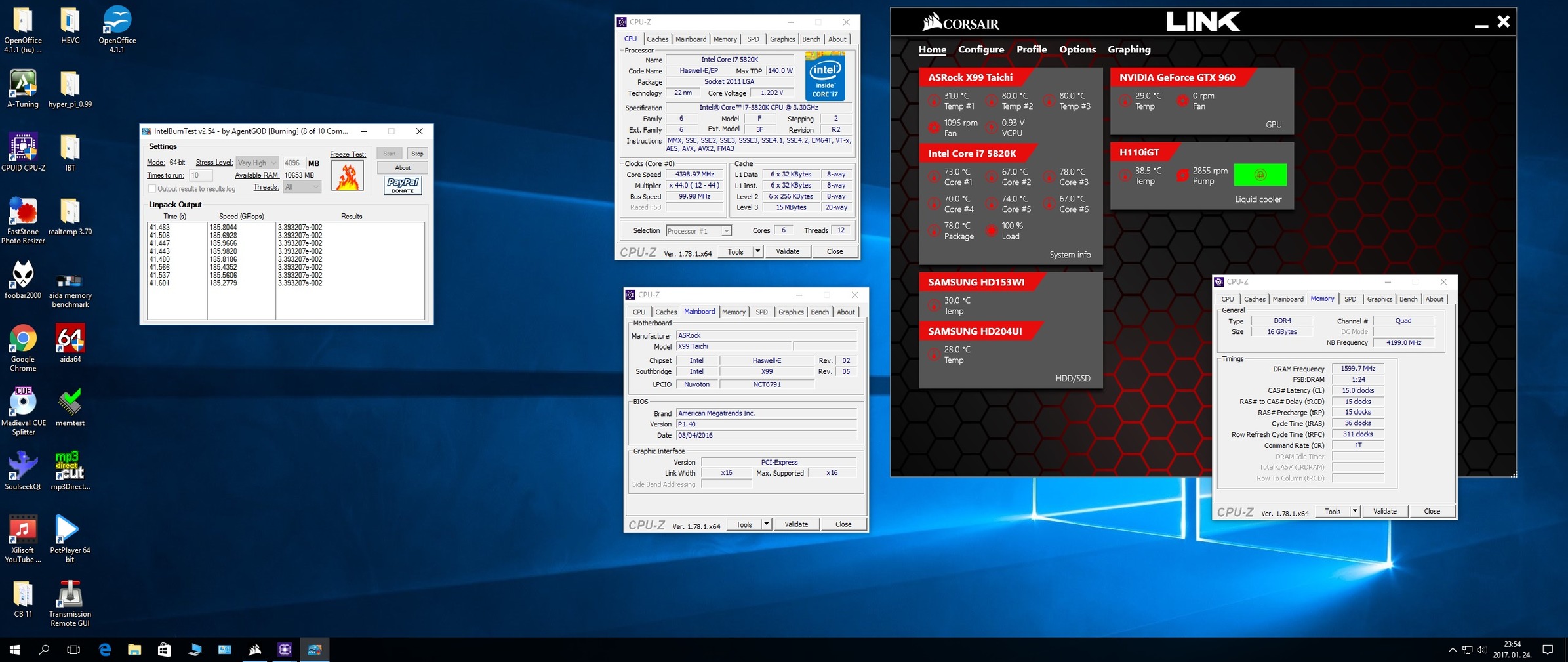
Task: Open the Transmission Remote GUI icon
Action: [70, 603]
